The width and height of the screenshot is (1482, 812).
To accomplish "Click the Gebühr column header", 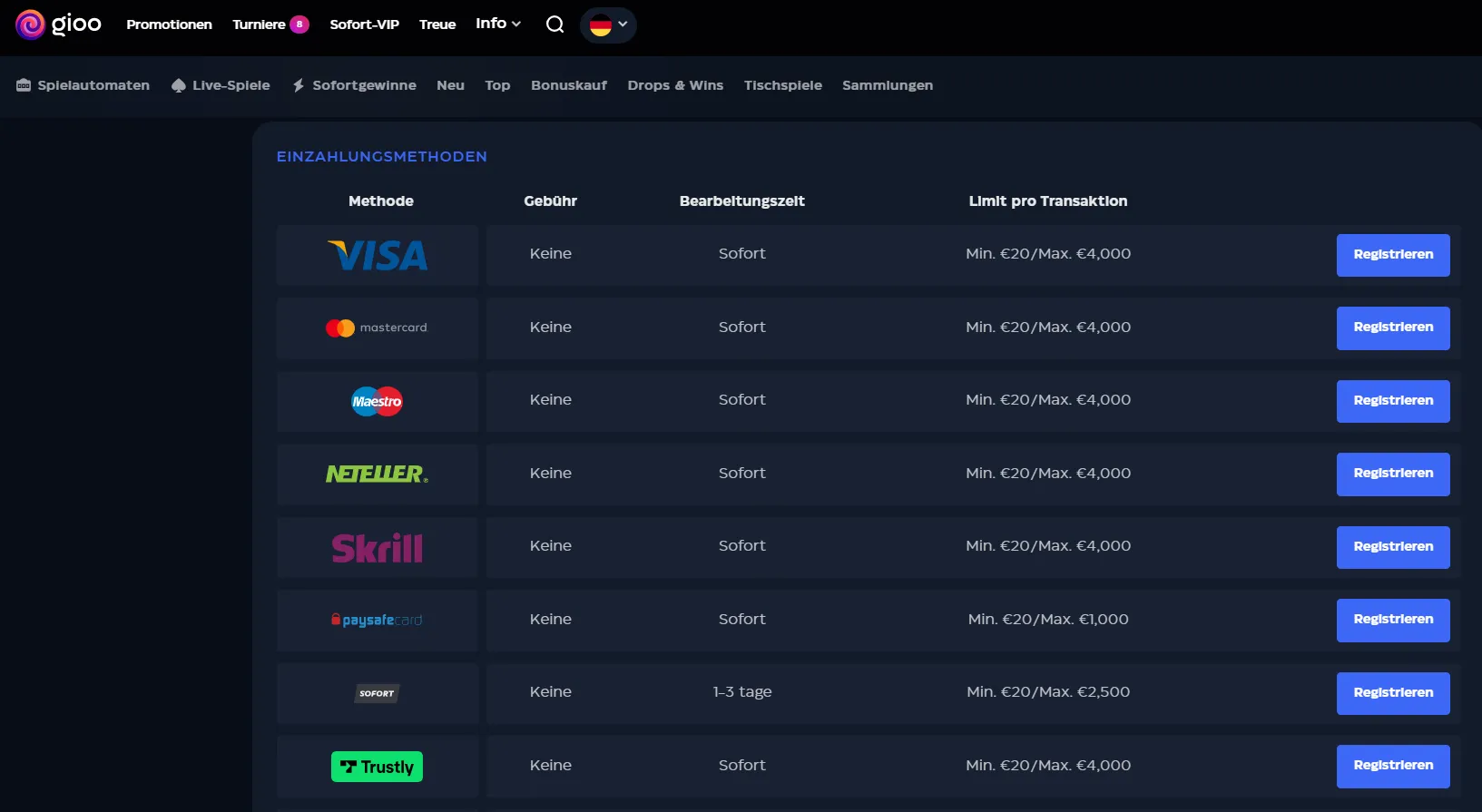I will pyautogui.click(x=550, y=201).
